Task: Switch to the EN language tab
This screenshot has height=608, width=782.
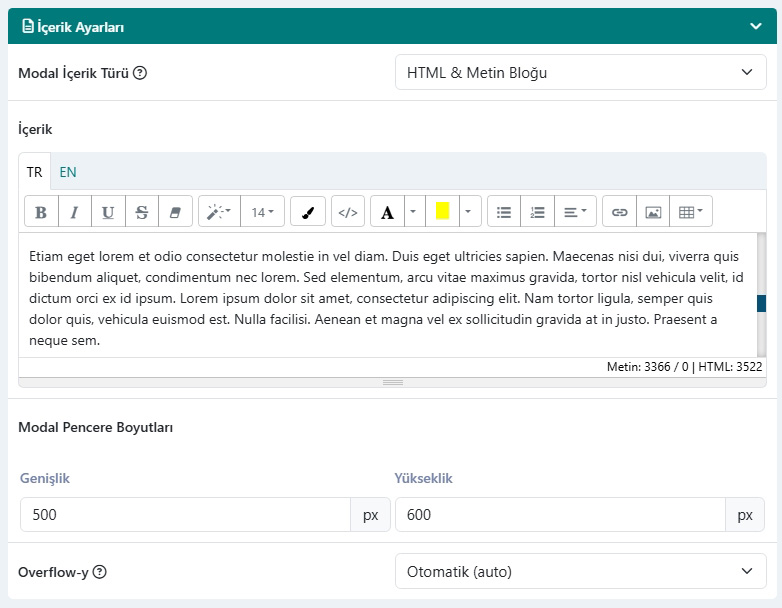Action: 68,172
